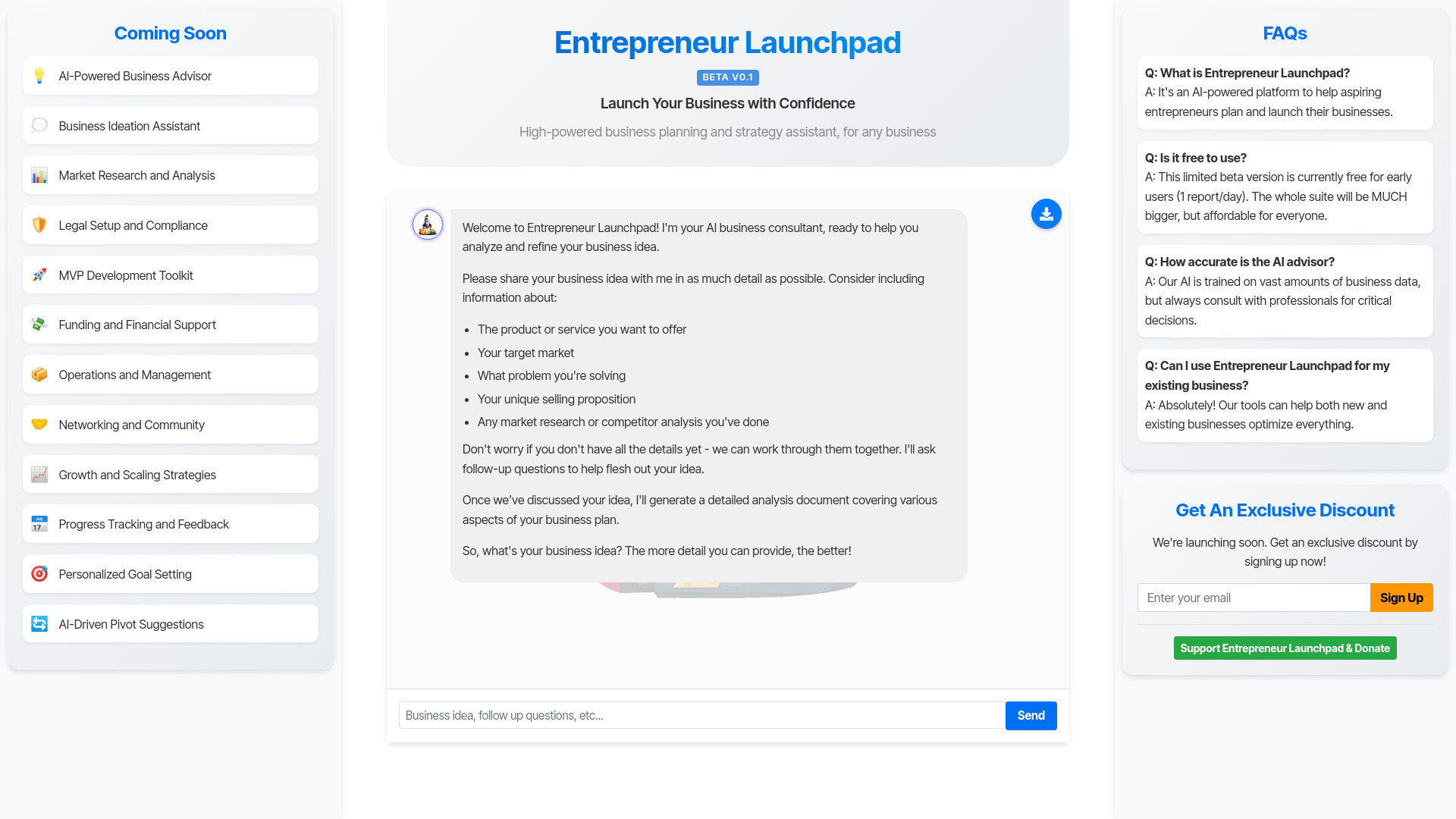Click the Funding and Financial Support icon
The width and height of the screenshot is (1456, 819).
[40, 325]
